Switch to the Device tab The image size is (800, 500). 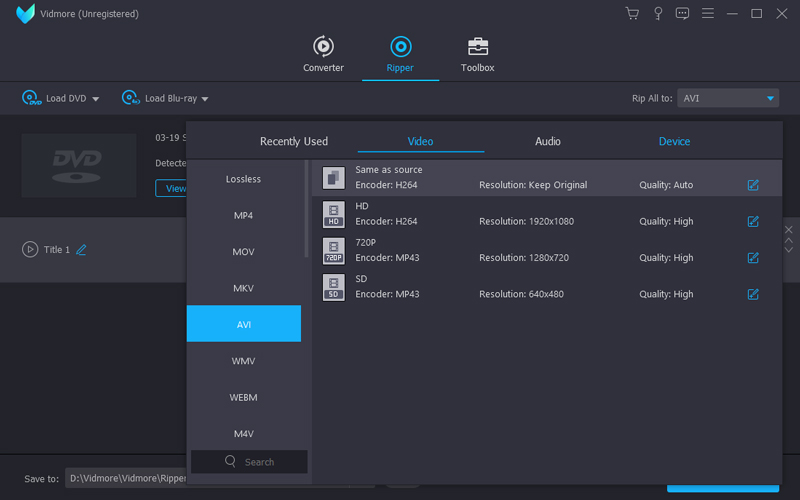click(x=674, y=141)
